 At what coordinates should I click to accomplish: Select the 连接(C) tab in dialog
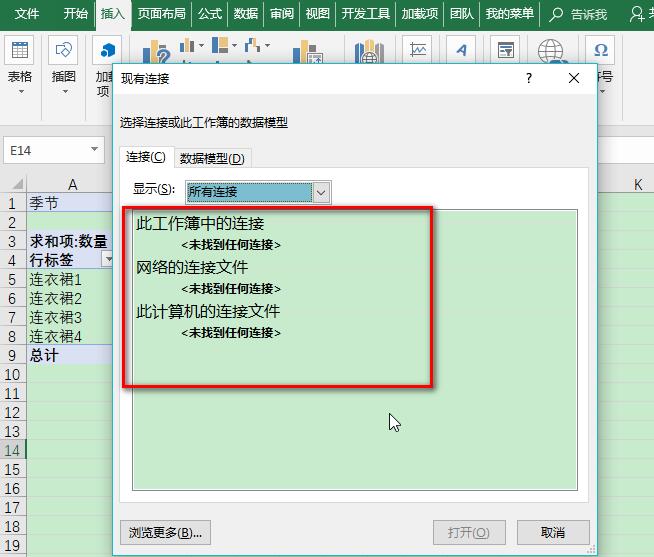(x=146, y=157)
